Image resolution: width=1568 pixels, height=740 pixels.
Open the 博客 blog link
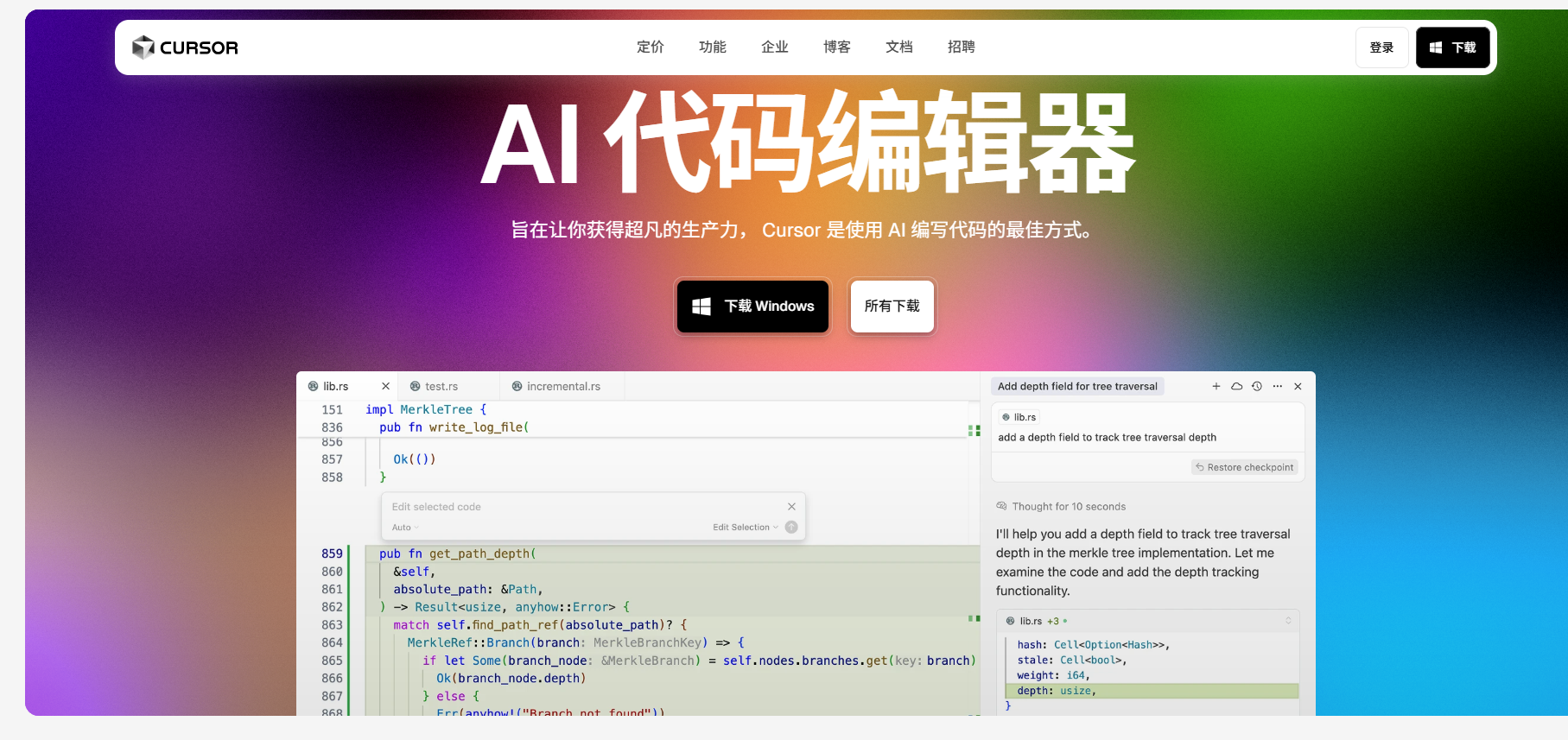837,47
